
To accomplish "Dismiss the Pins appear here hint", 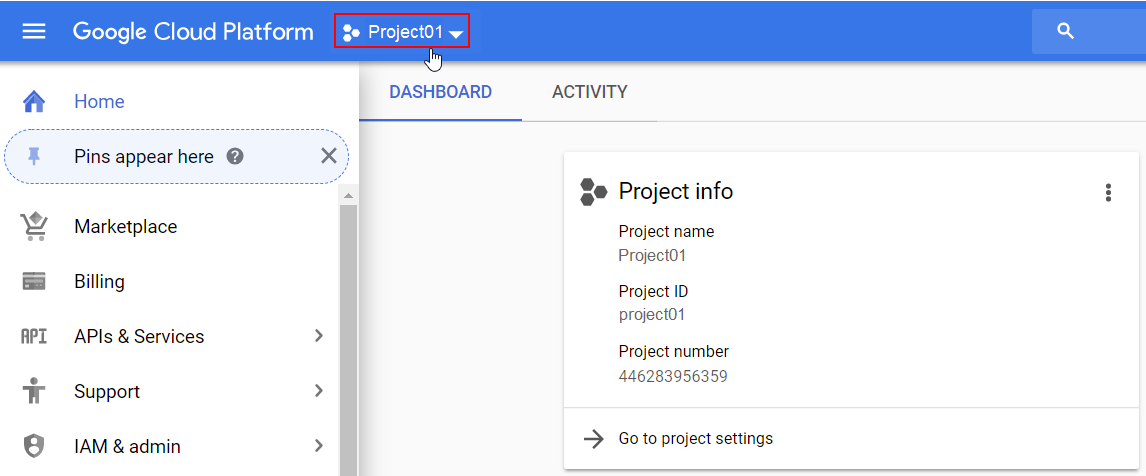I will 328,156.
